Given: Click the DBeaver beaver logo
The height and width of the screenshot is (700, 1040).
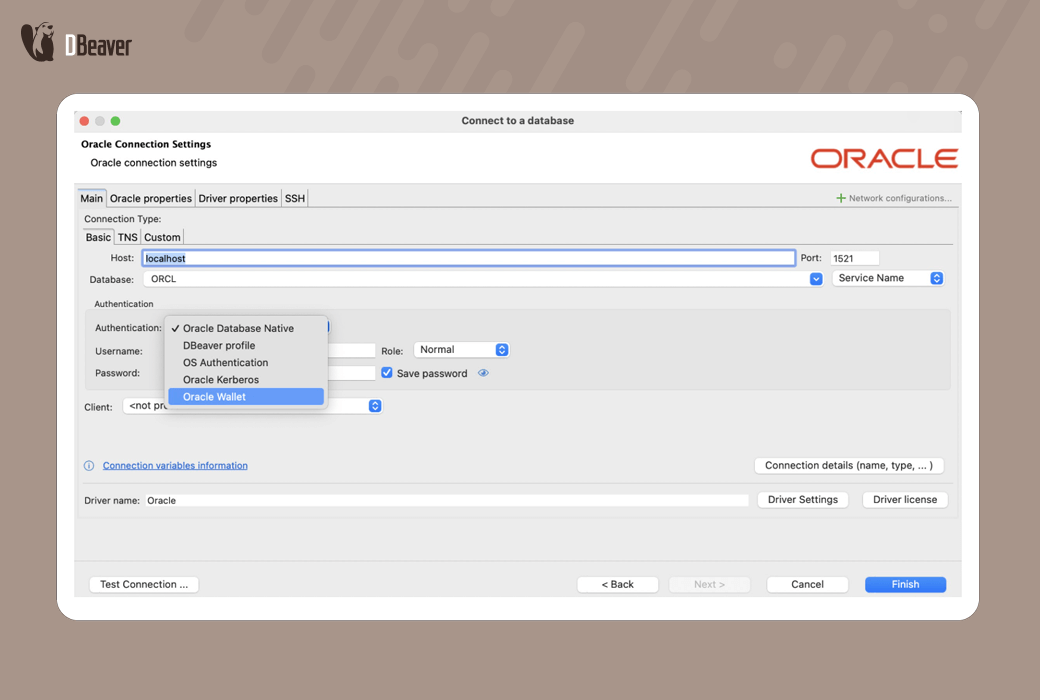Looking at the screenshot, I should tap(39, 43).
